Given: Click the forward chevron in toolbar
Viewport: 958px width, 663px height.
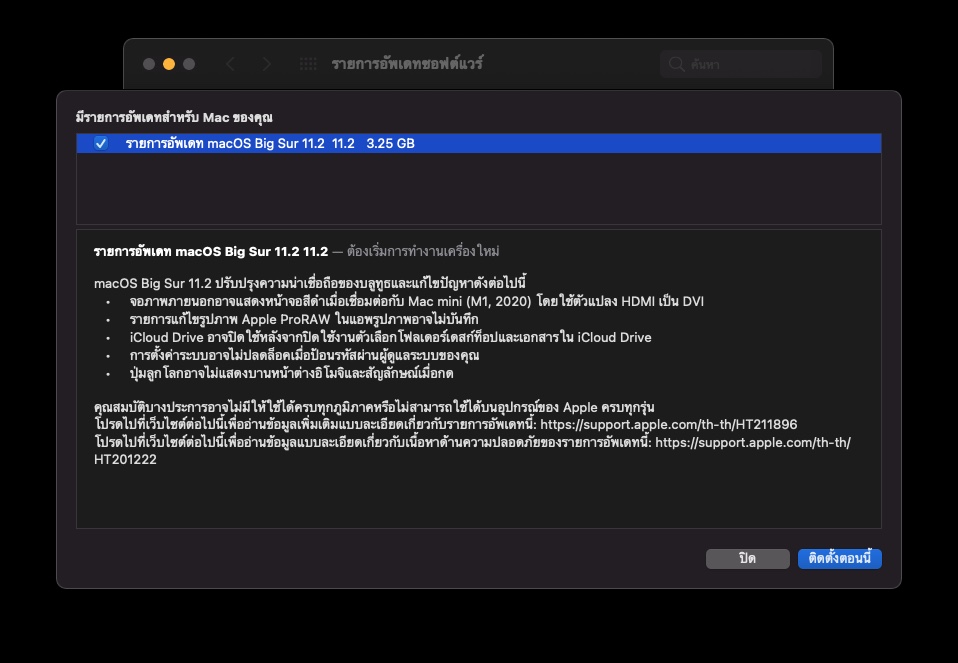Looking at the screenshot, I should click(x=266, y=64).
